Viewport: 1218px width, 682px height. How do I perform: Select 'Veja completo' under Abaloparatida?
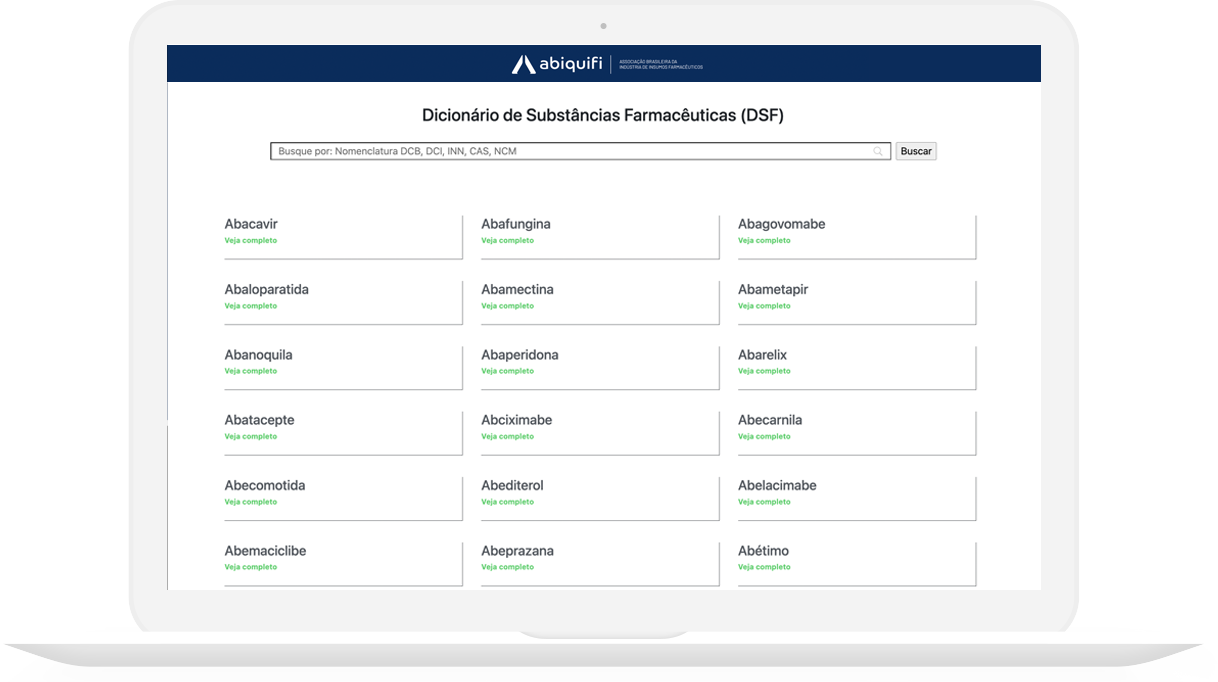(251, 306)
